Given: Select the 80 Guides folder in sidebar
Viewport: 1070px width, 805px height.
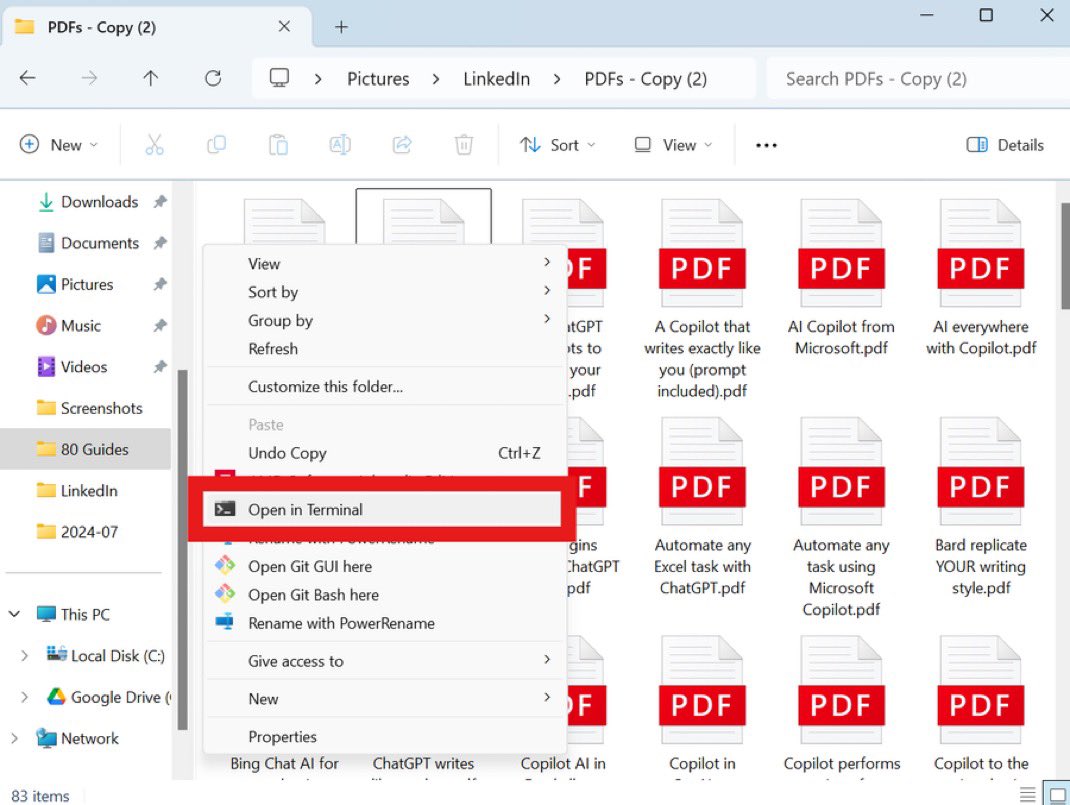Looking at the screenshot, I should (x=86, y=449).
